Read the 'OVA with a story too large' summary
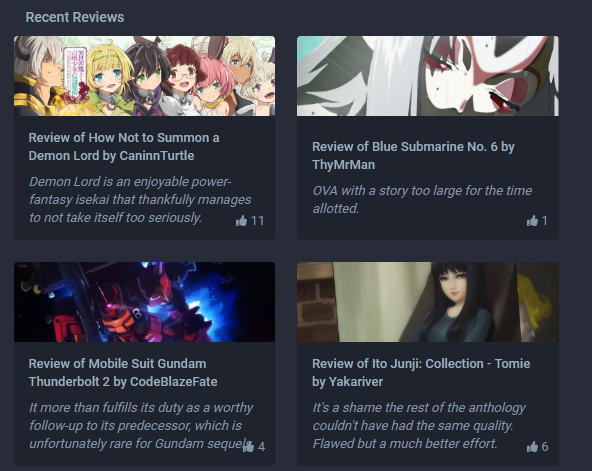The height and width of the screenshot is (471, 592). (422, 199)
